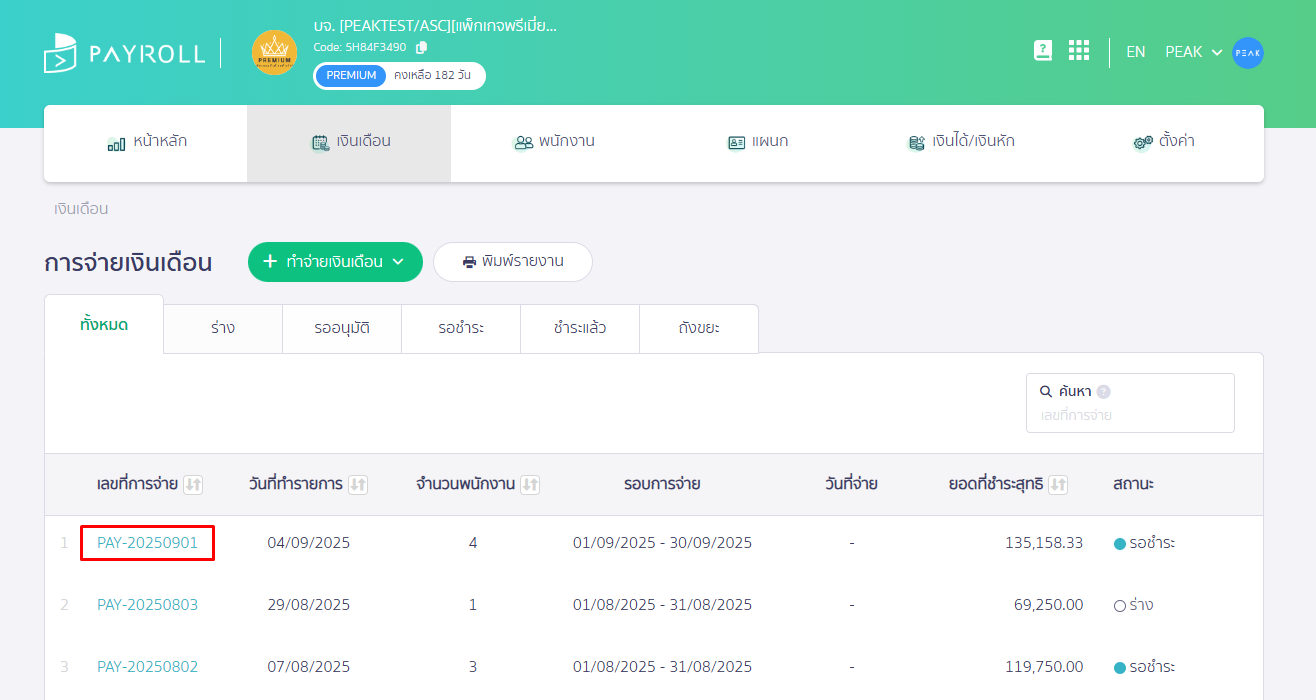
Task: Click period in PAY-20250803 row
Action: pos(662,605)
